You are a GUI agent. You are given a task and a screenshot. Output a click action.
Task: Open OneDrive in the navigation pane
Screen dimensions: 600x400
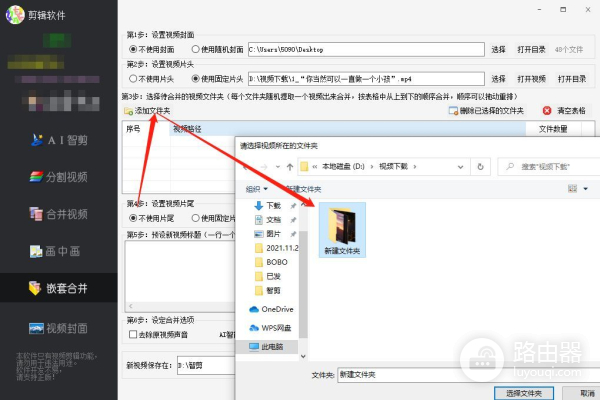point(271,309)
